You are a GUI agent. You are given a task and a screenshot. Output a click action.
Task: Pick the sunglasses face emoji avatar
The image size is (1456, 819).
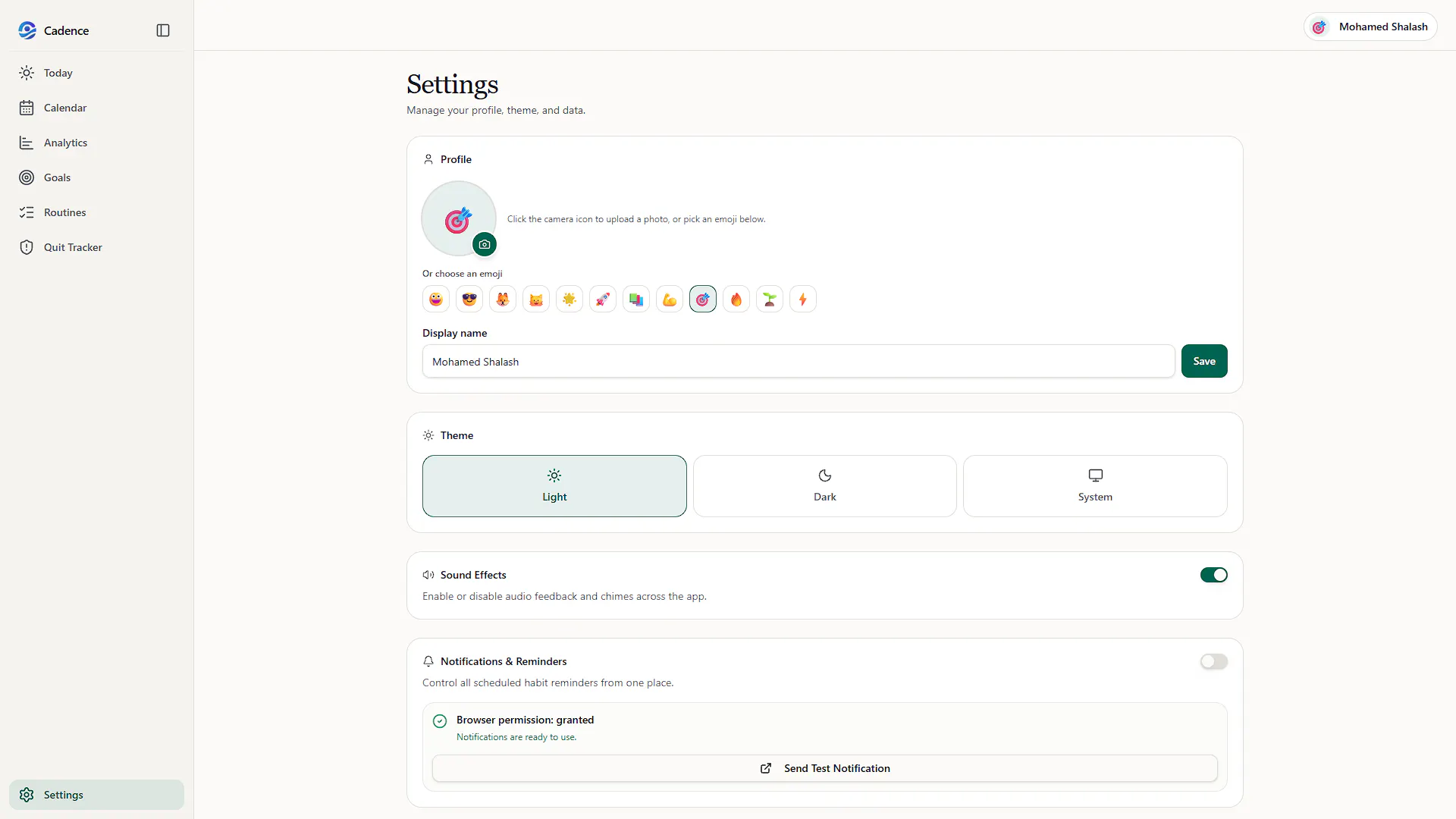coord(469,300)
